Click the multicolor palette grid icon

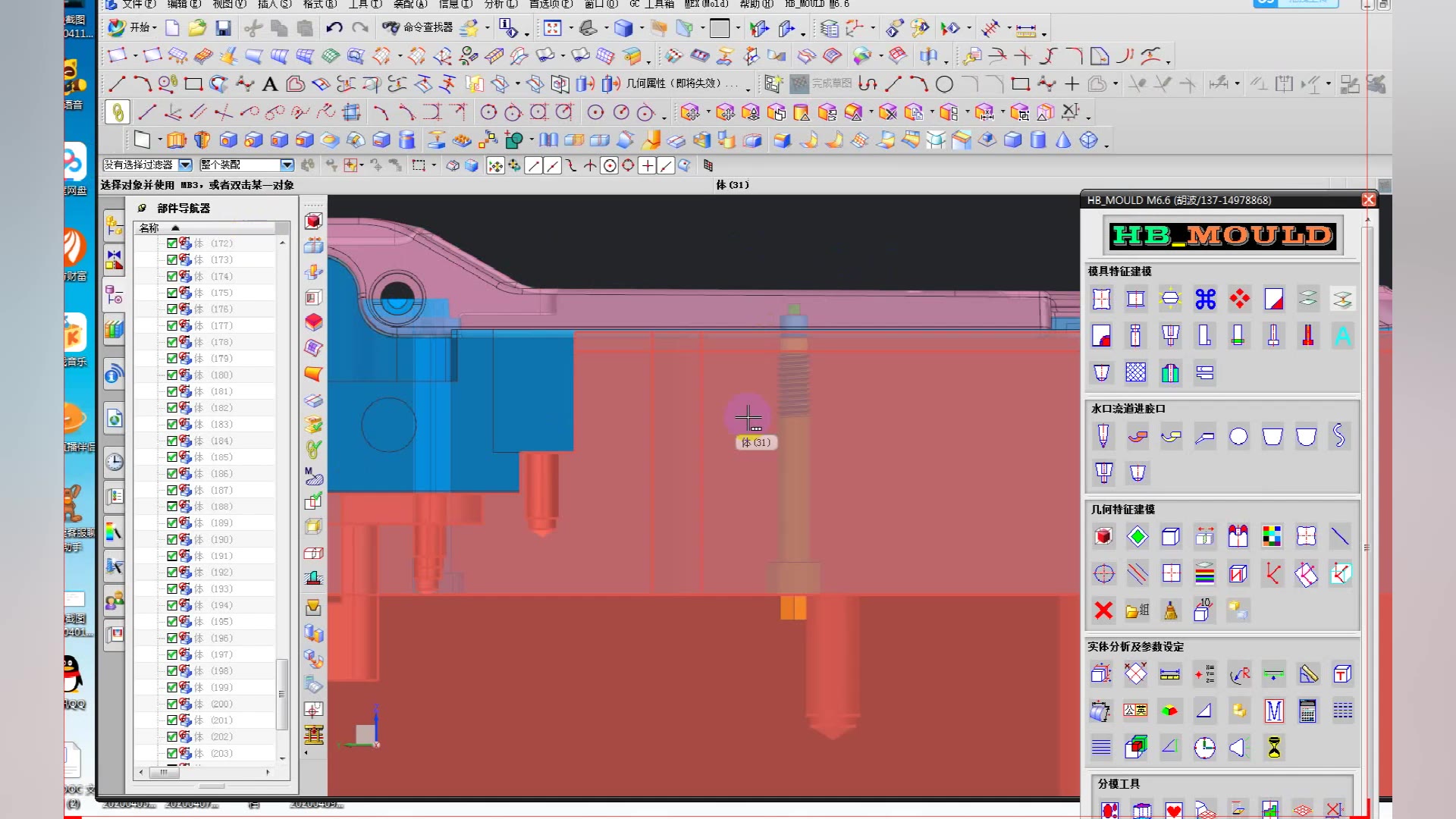(1272, 536)
